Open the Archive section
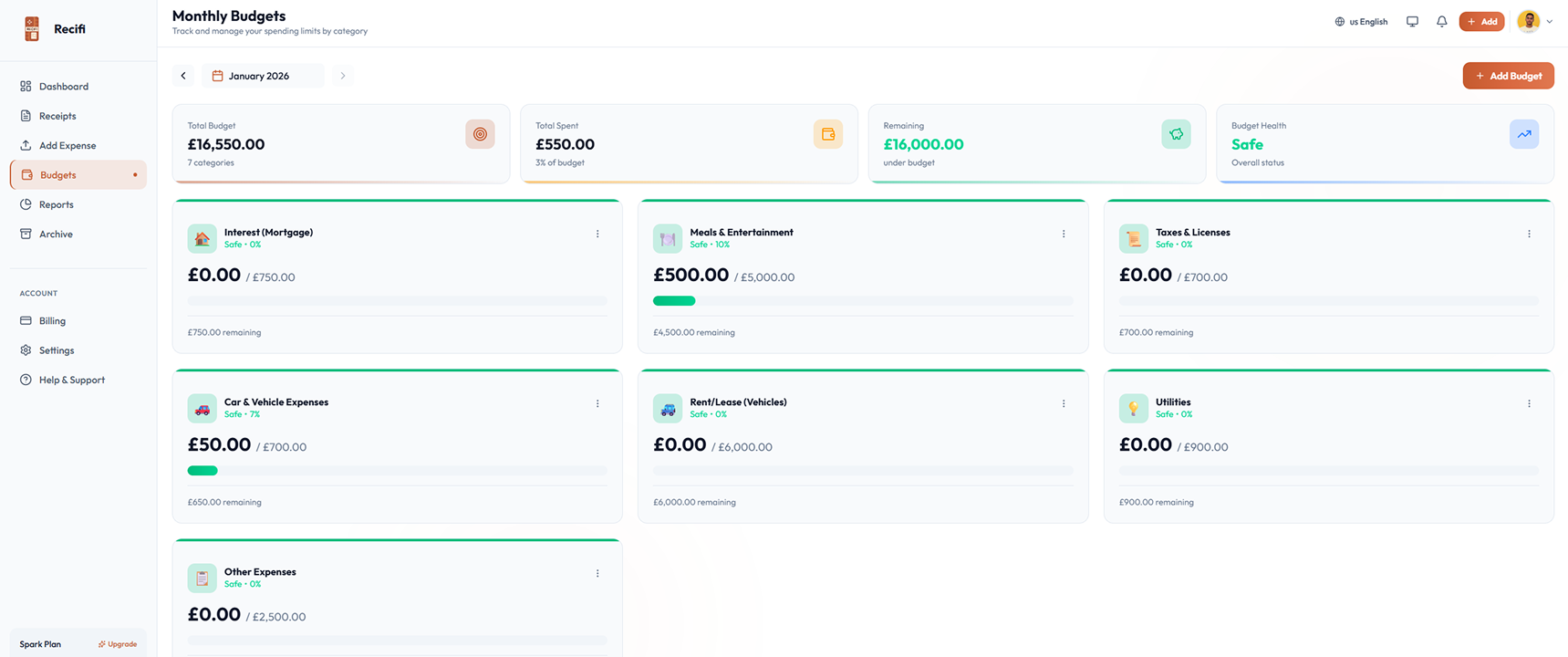The height and width of the screenshot is (657, 1568). pyautogui.click(x=55, y=234)
